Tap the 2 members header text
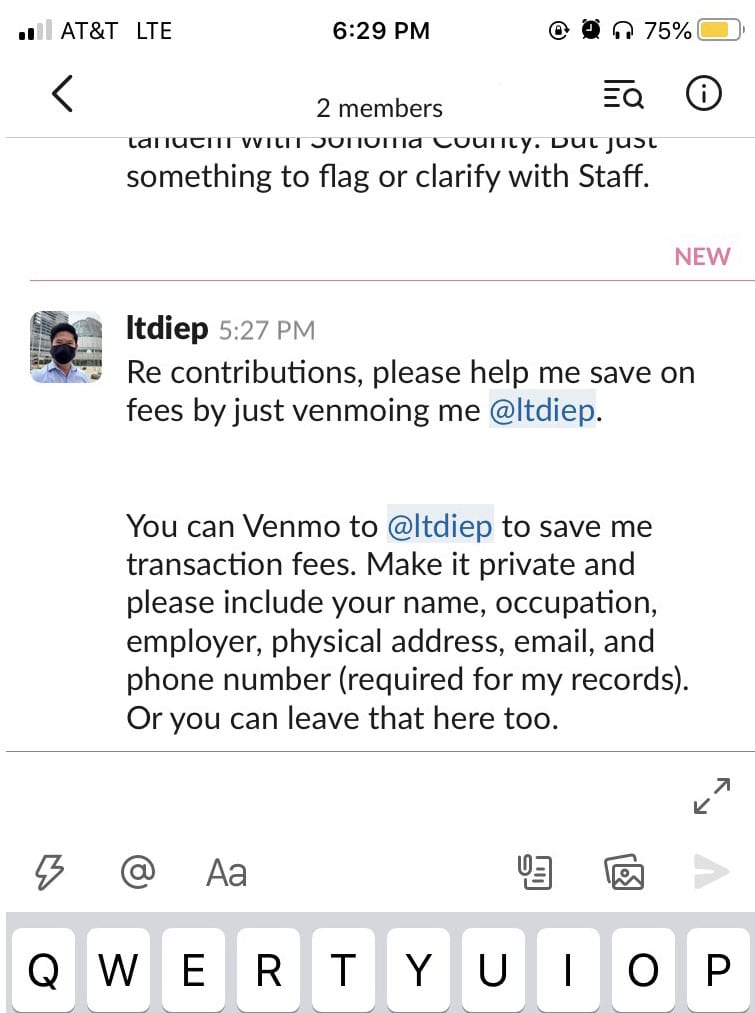 (379, 108)
